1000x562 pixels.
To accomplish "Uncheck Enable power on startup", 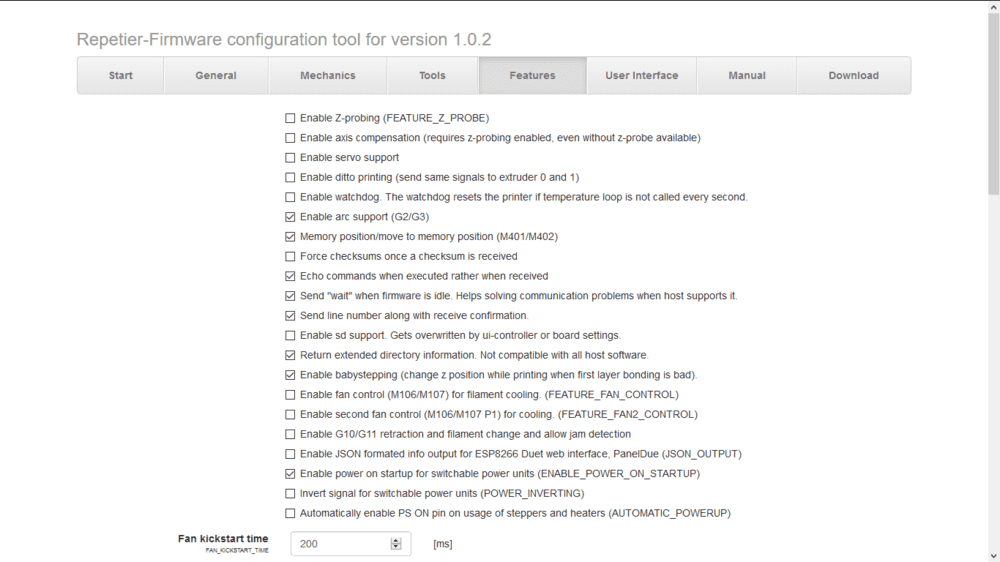I will click(291, 474).
